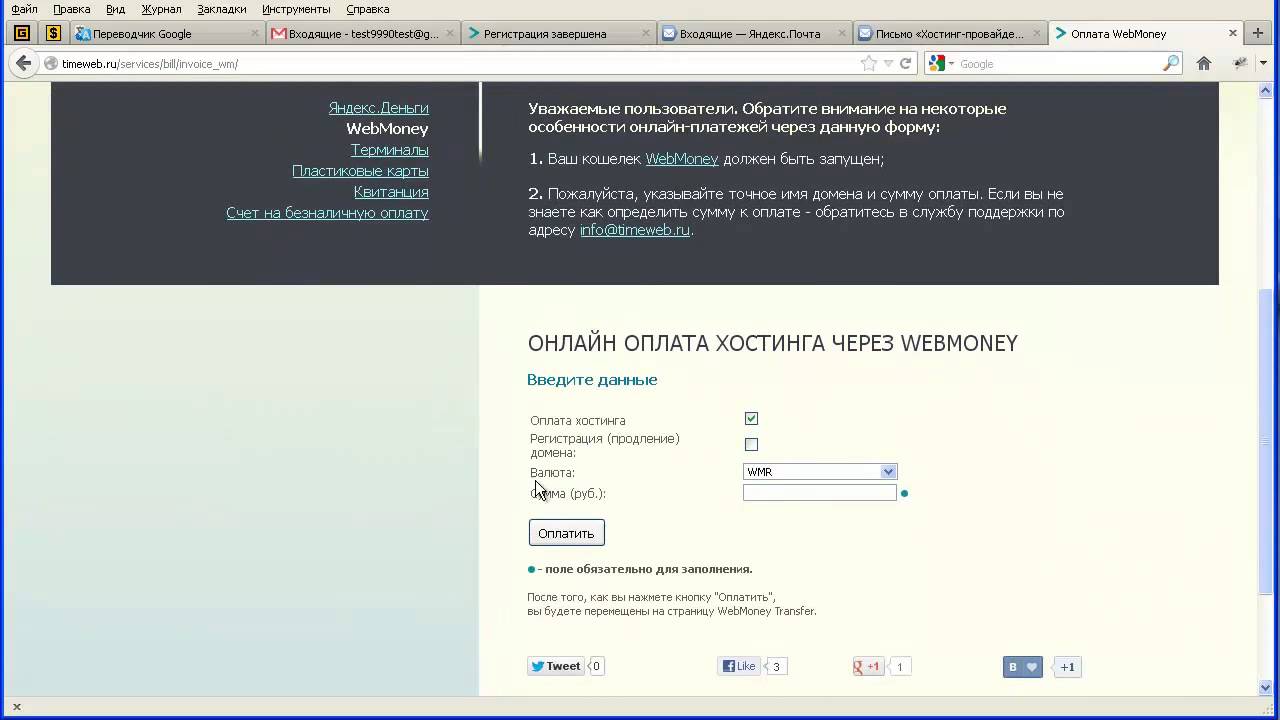Open the Журнал menu
The height and width of the screenshot is (720, 1280).
[161, 9]
